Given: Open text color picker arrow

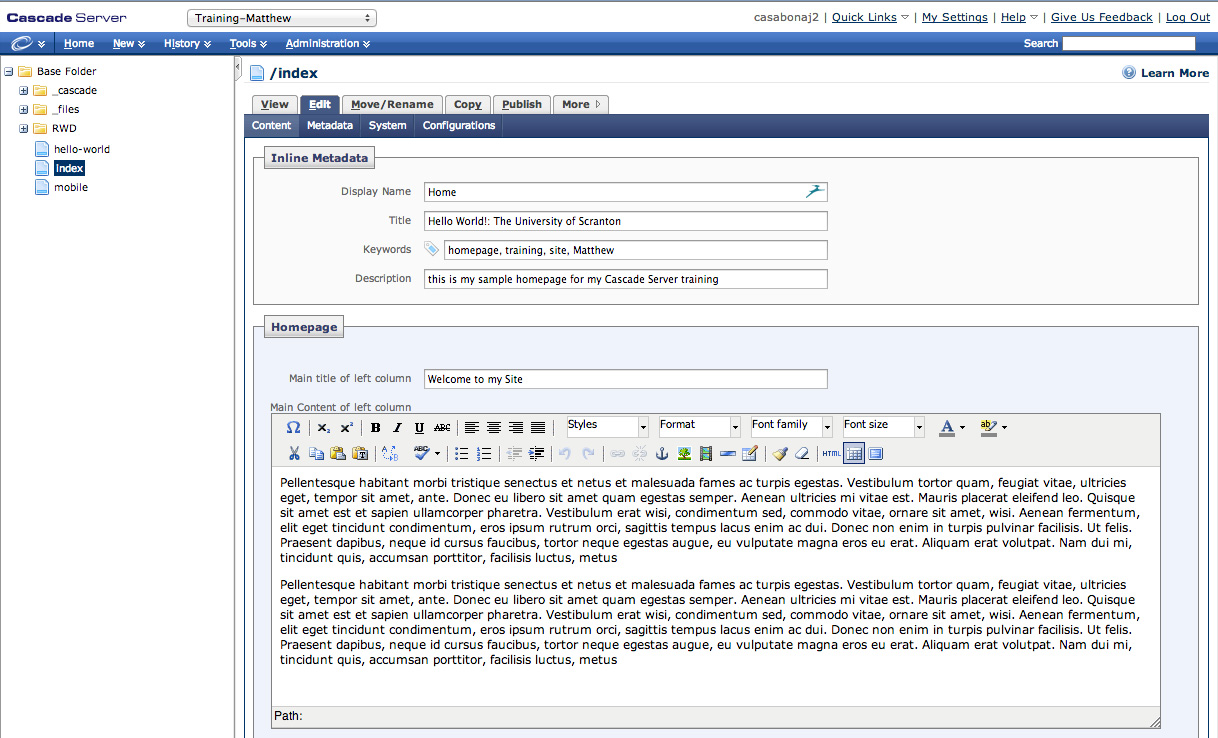Looking at the screenshot, I should (962, 428).
